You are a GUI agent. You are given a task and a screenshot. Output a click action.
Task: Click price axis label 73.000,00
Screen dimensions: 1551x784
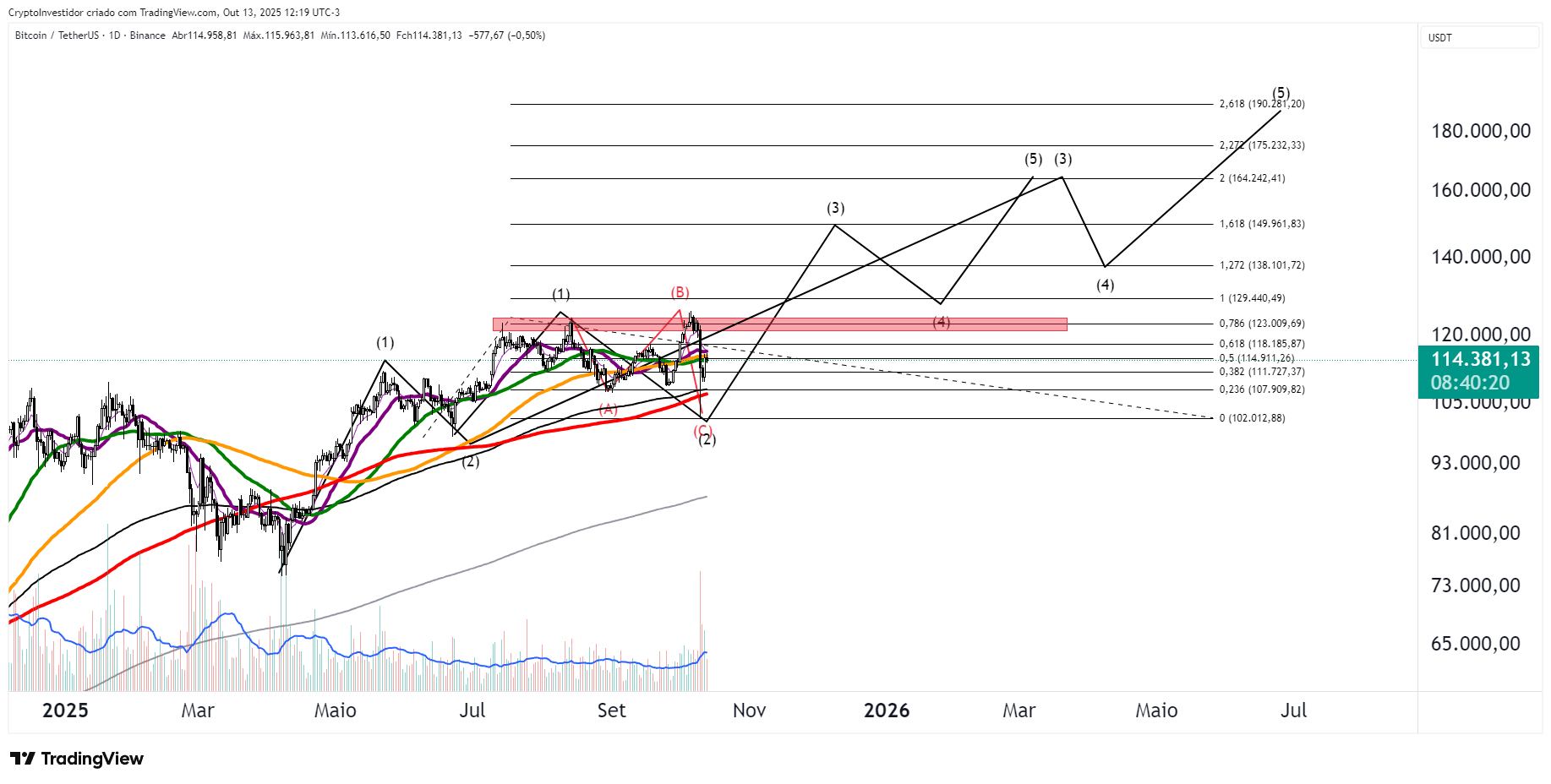tap(1475, 585)
